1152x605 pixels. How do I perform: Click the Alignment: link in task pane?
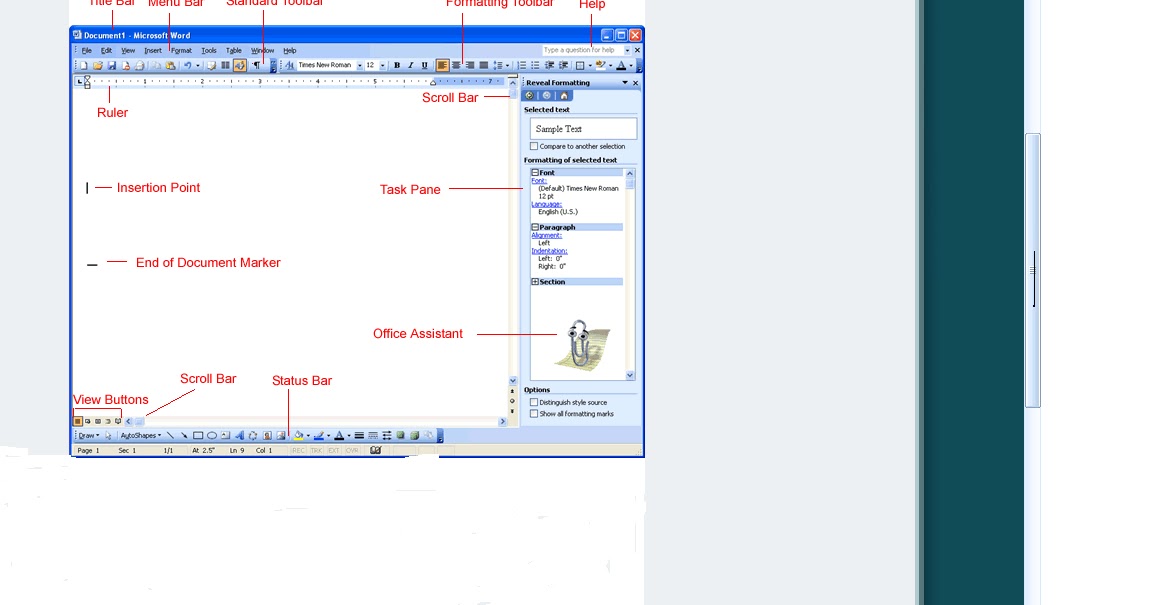tap(547, 235)
